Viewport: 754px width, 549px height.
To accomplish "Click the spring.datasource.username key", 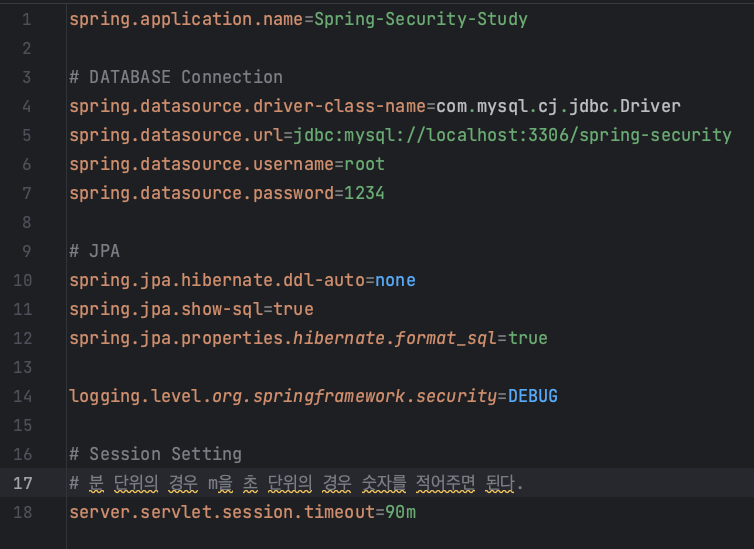I will [201, 164].
